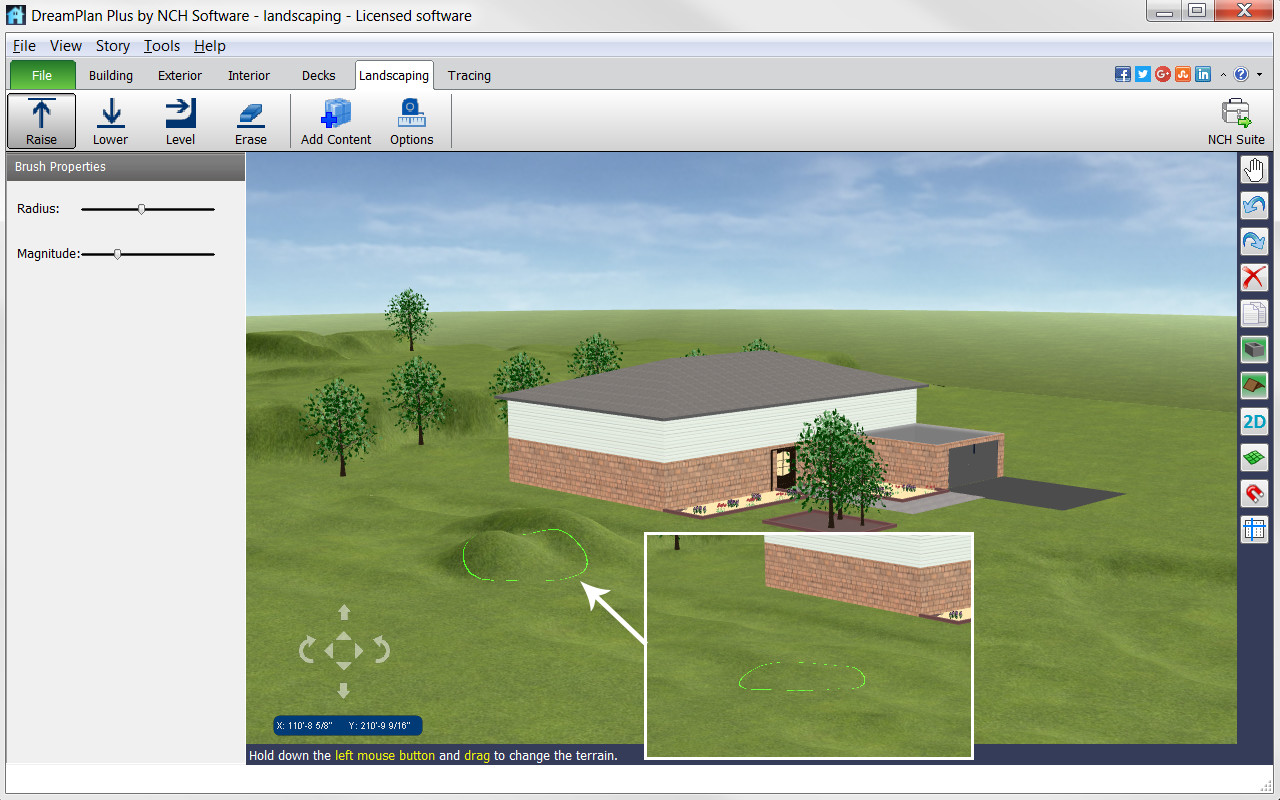This screenshot has height=800, width=1280.
Task: Switch the view to 2D mode
Action: [x=1254, y=421]
